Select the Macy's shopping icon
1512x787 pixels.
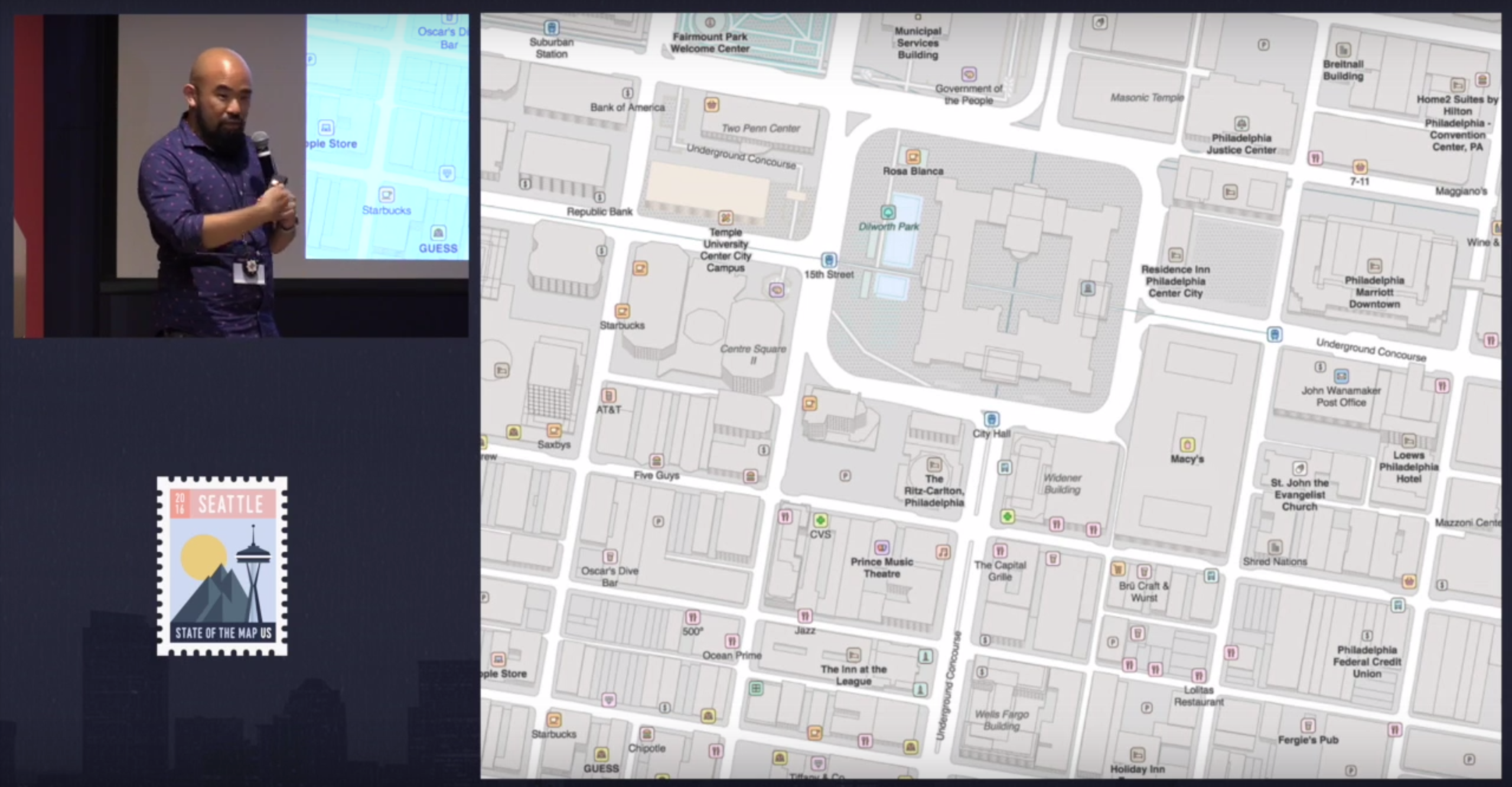point(1187,444)
